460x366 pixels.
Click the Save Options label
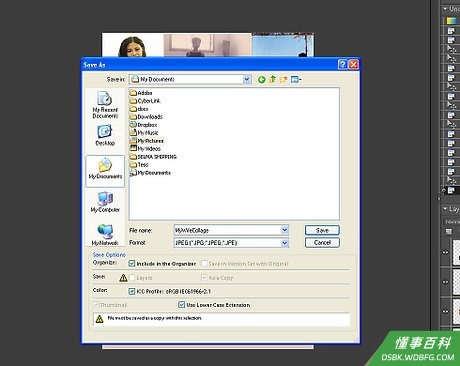tap(109, 255)
